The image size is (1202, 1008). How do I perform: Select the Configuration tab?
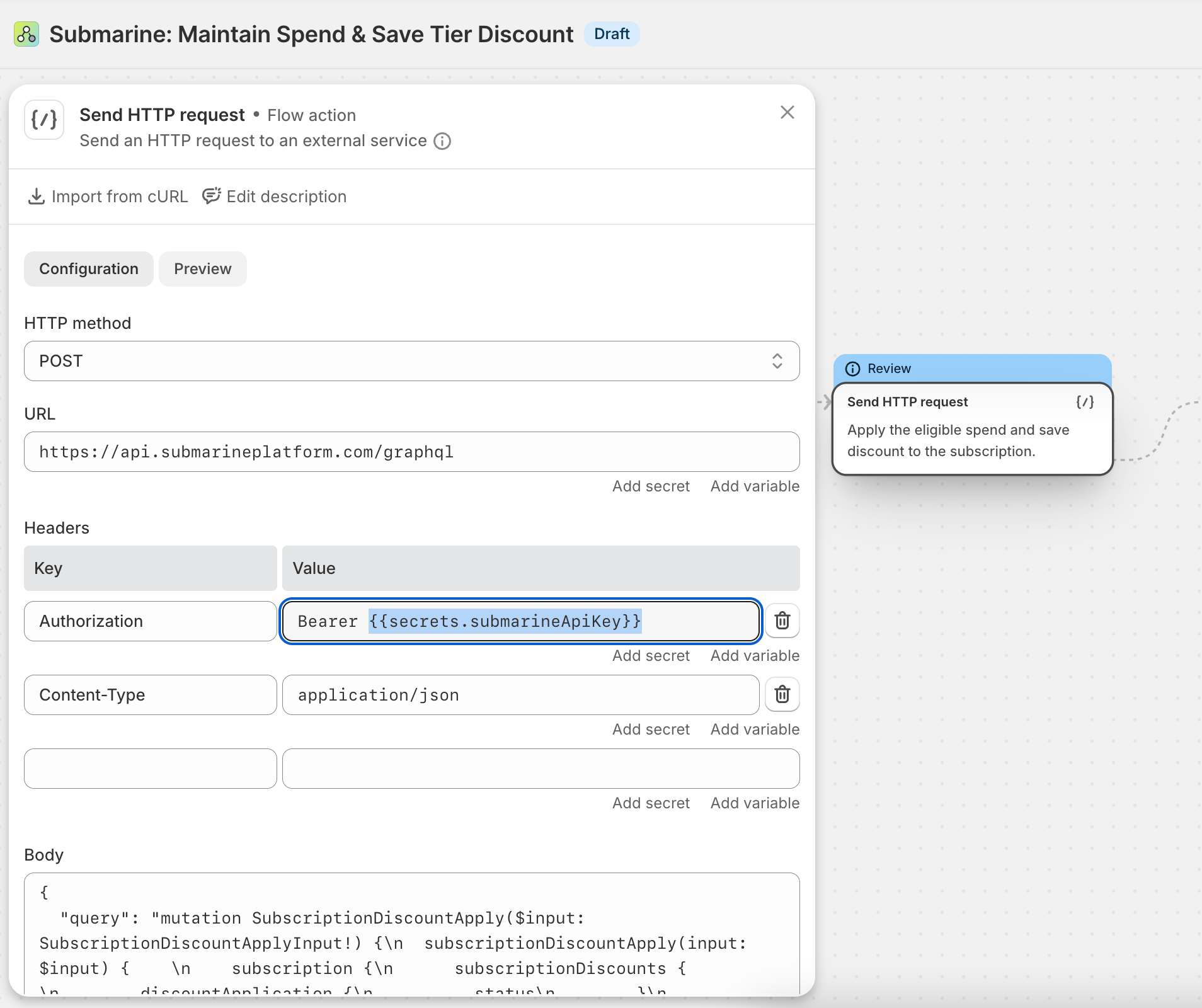tap(88, 269)
